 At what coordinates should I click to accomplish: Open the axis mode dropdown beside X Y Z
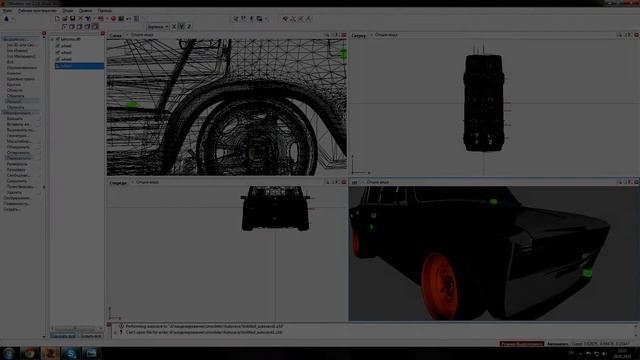(x=158, y=27)
